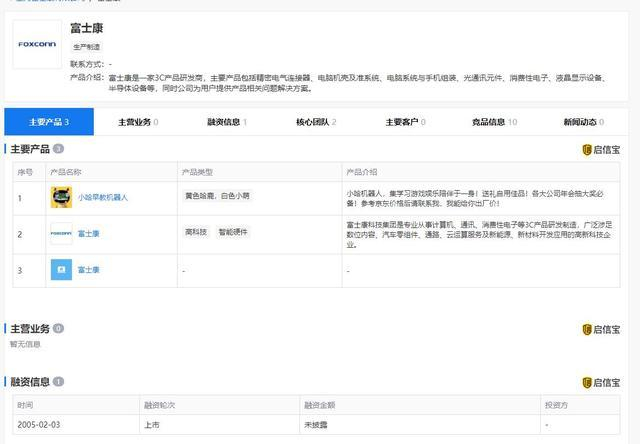640x444 pixels.
Task: Click the 启信宝 logo beside 主要产品 section
Action: tap(601, 150)
